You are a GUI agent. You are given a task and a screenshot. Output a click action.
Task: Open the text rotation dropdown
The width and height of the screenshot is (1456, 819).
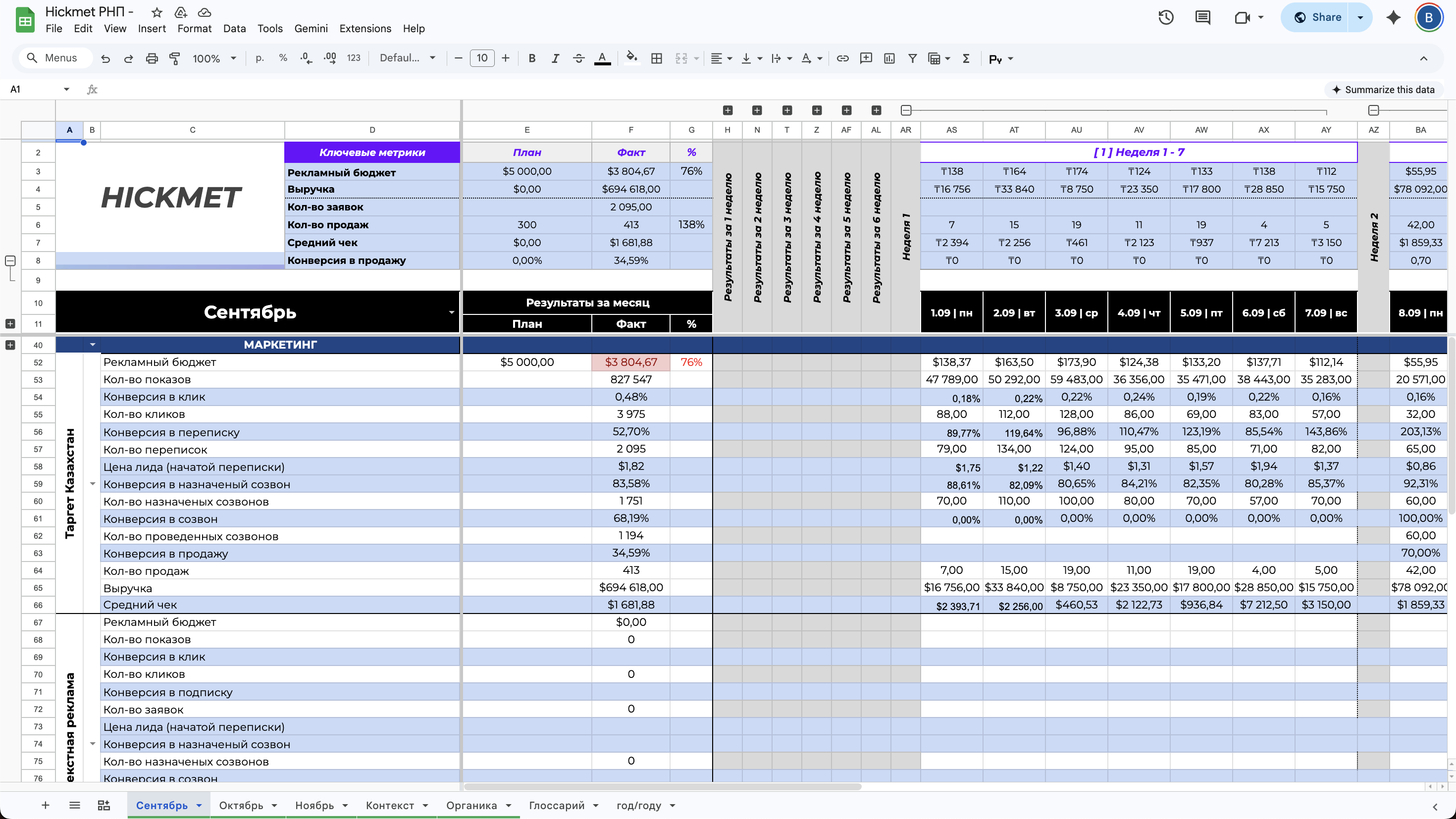point(811,58)
